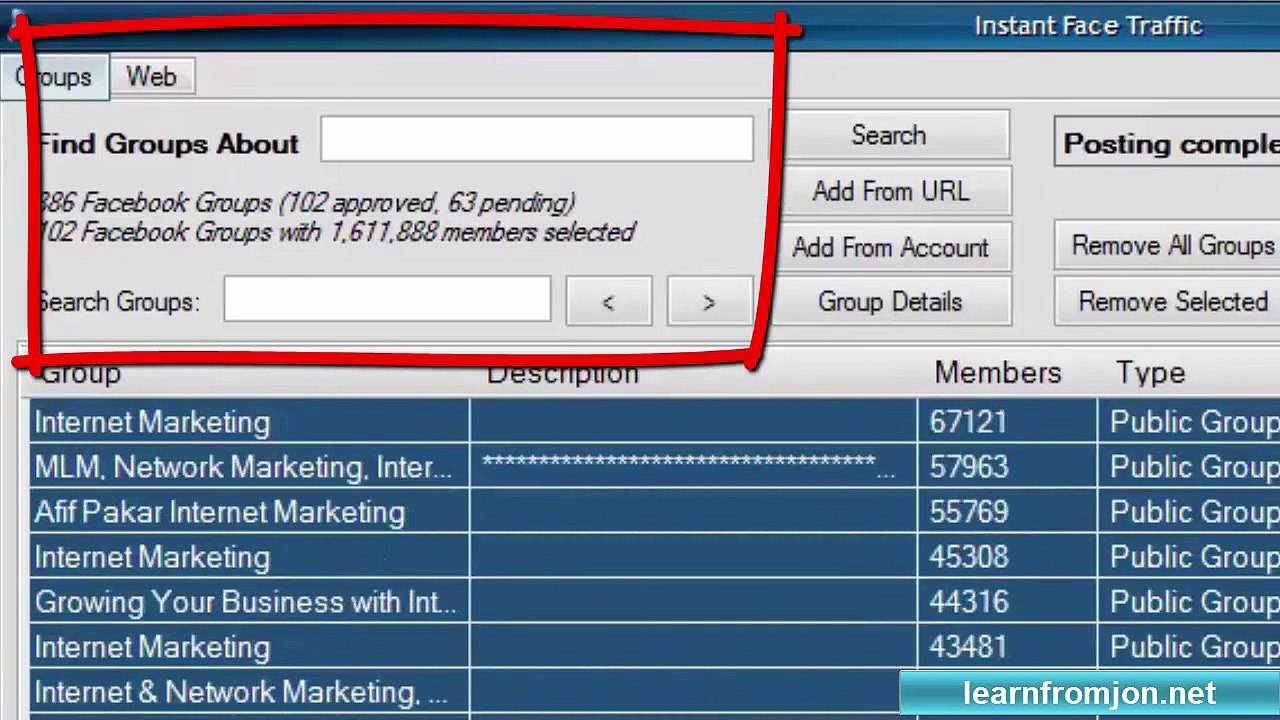
Task: Select Growing Your Business with Int.. row
Action: [654, 602]
